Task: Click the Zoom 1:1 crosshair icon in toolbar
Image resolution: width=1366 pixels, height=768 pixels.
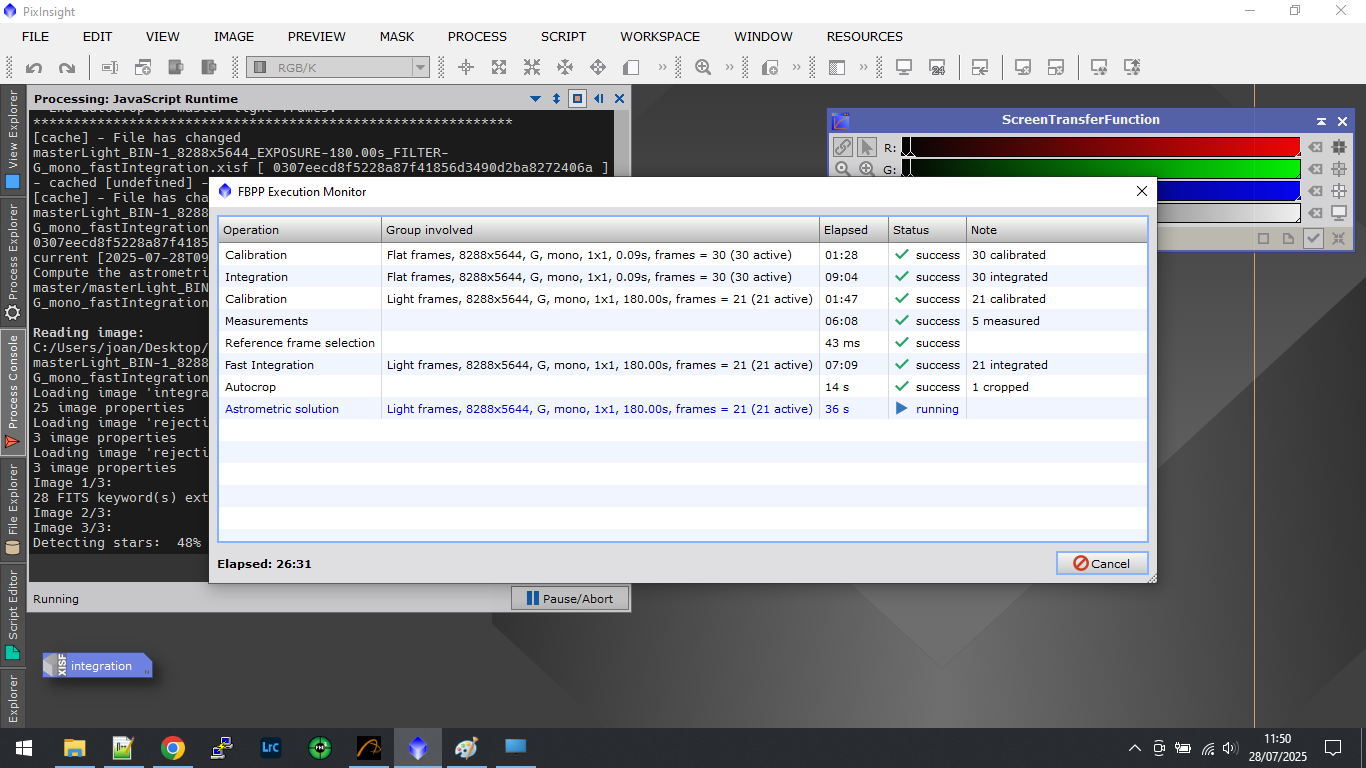Action: (x=466, y=68)
